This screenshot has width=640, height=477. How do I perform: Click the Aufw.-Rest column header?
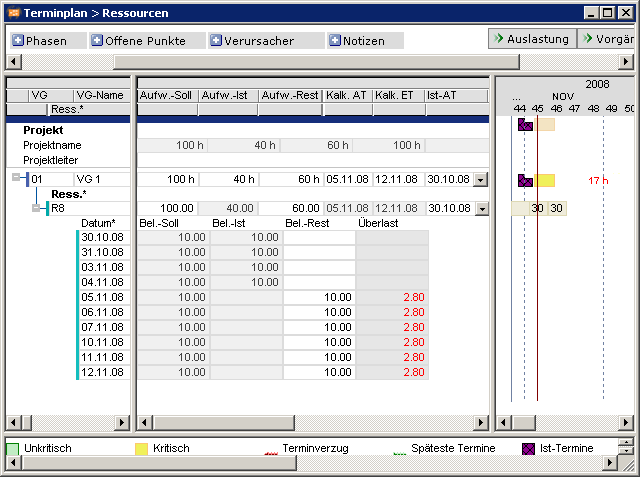(x=291, y=95)
